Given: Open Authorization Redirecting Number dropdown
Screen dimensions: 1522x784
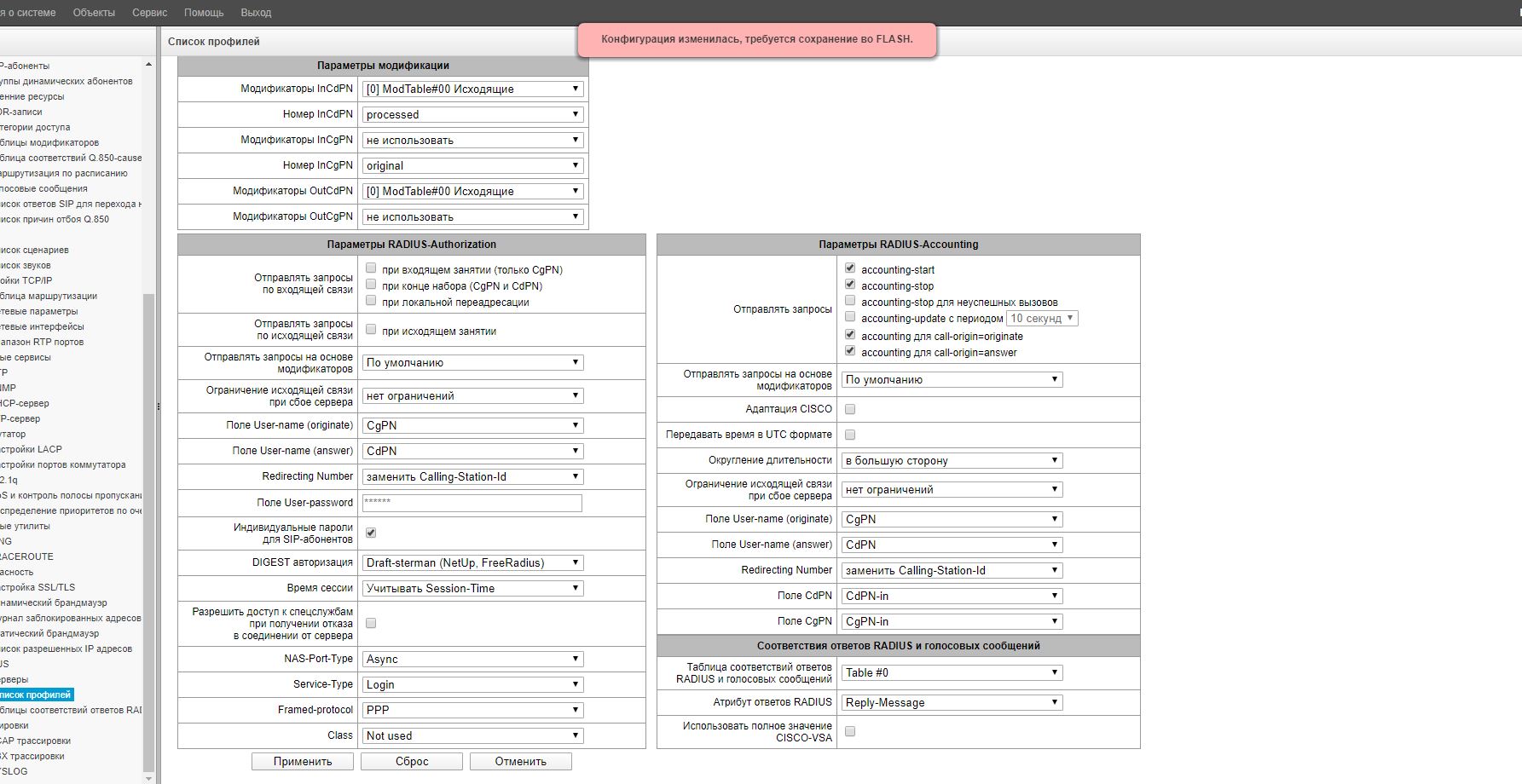Looking at the screenshot, I should [x=472, y=476].
